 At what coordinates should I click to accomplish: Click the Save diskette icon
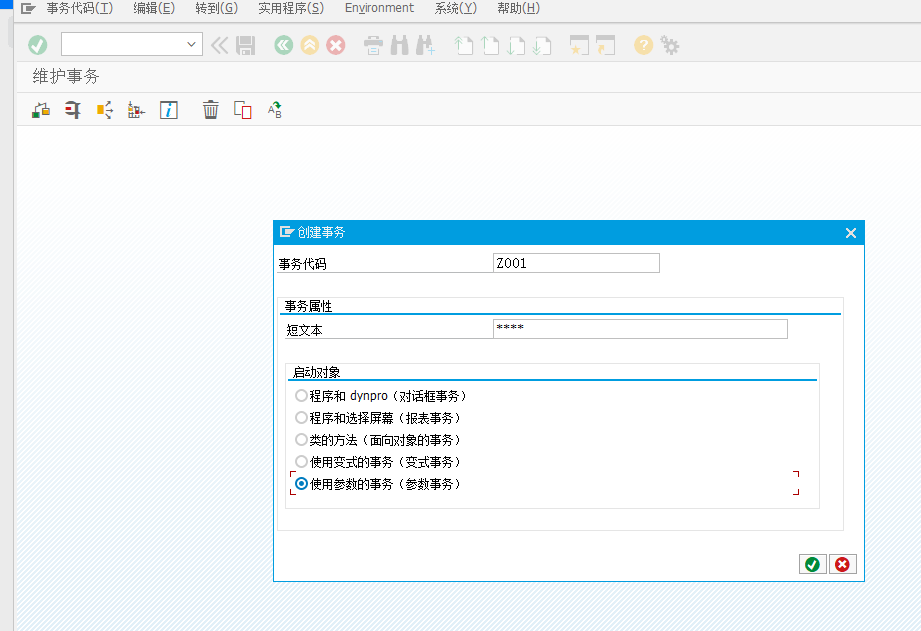[246, 45]
